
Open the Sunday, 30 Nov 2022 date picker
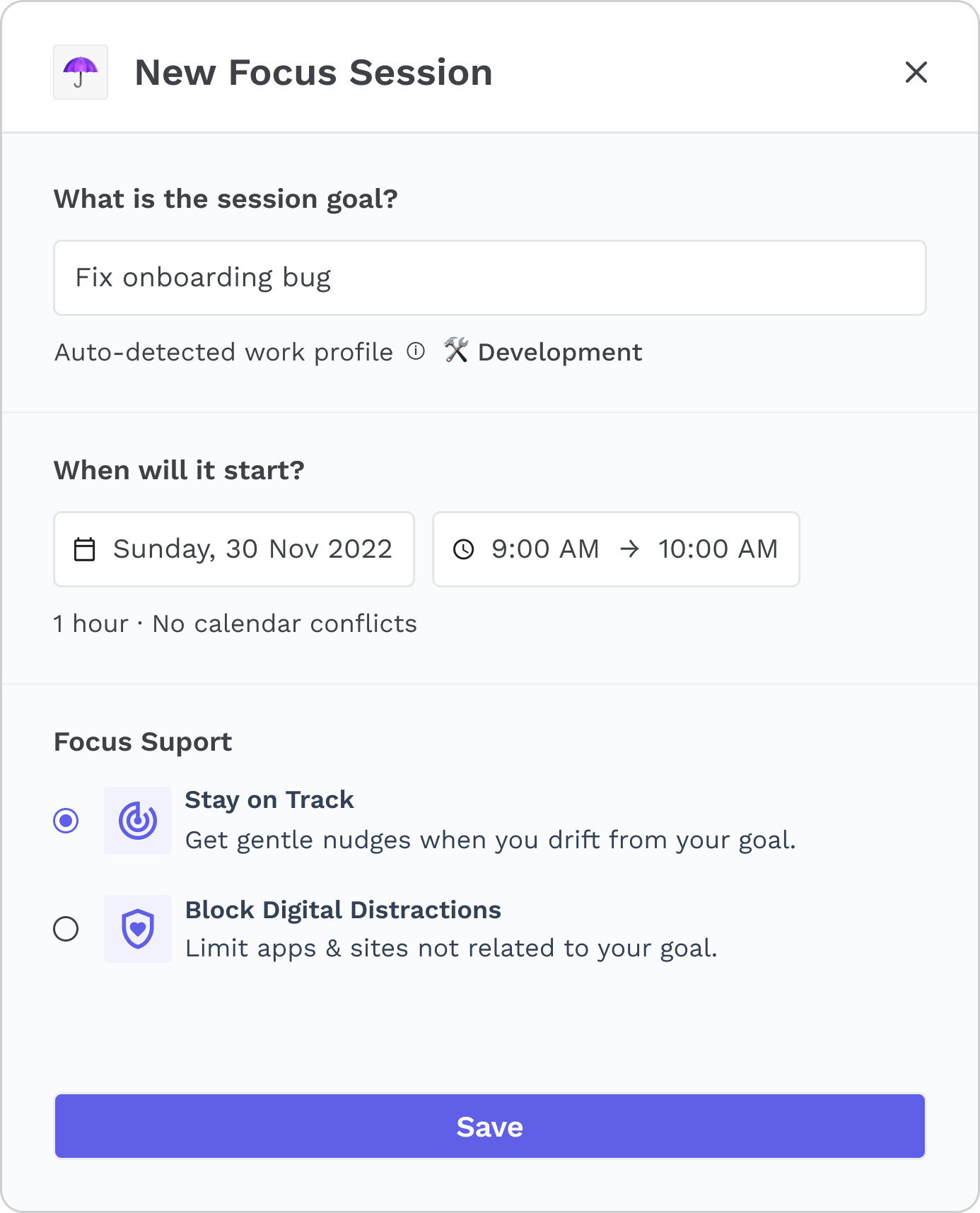coord(252,549)
